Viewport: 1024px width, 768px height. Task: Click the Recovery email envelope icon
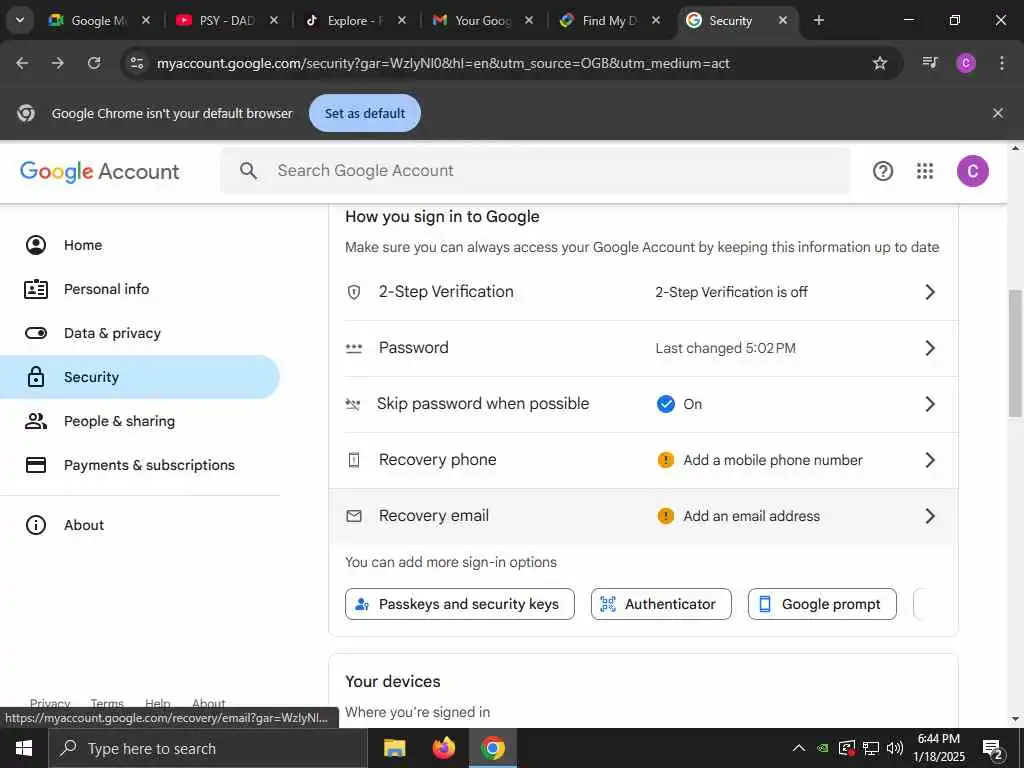[354, 516]
